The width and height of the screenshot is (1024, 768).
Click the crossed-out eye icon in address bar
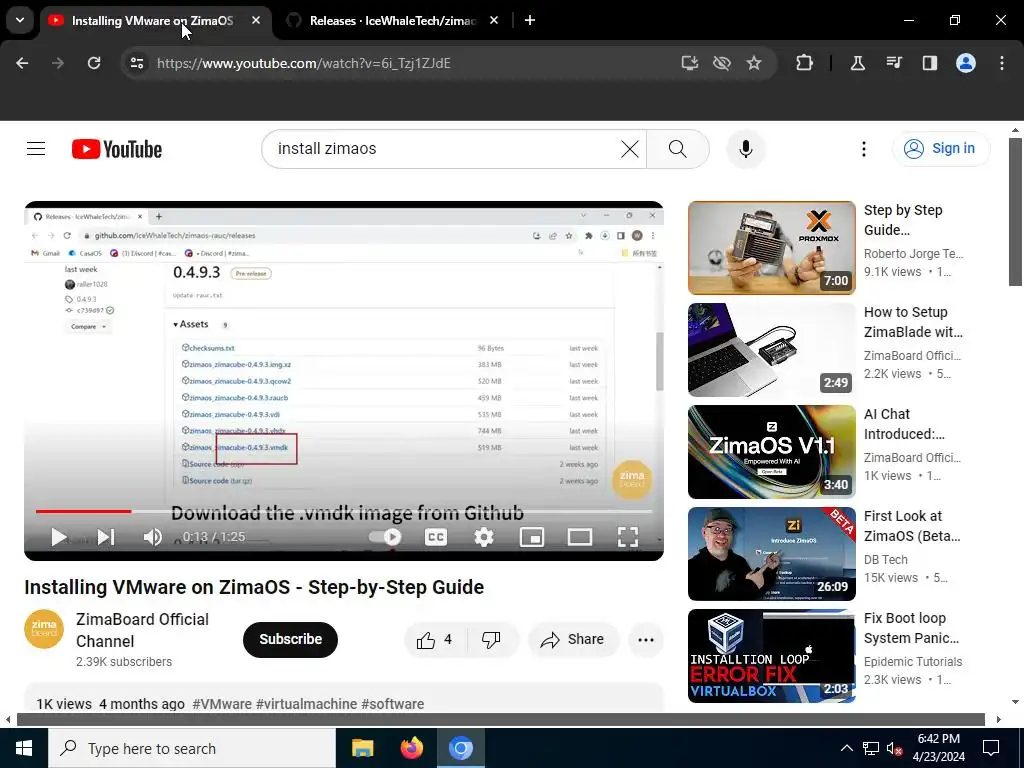722,63
